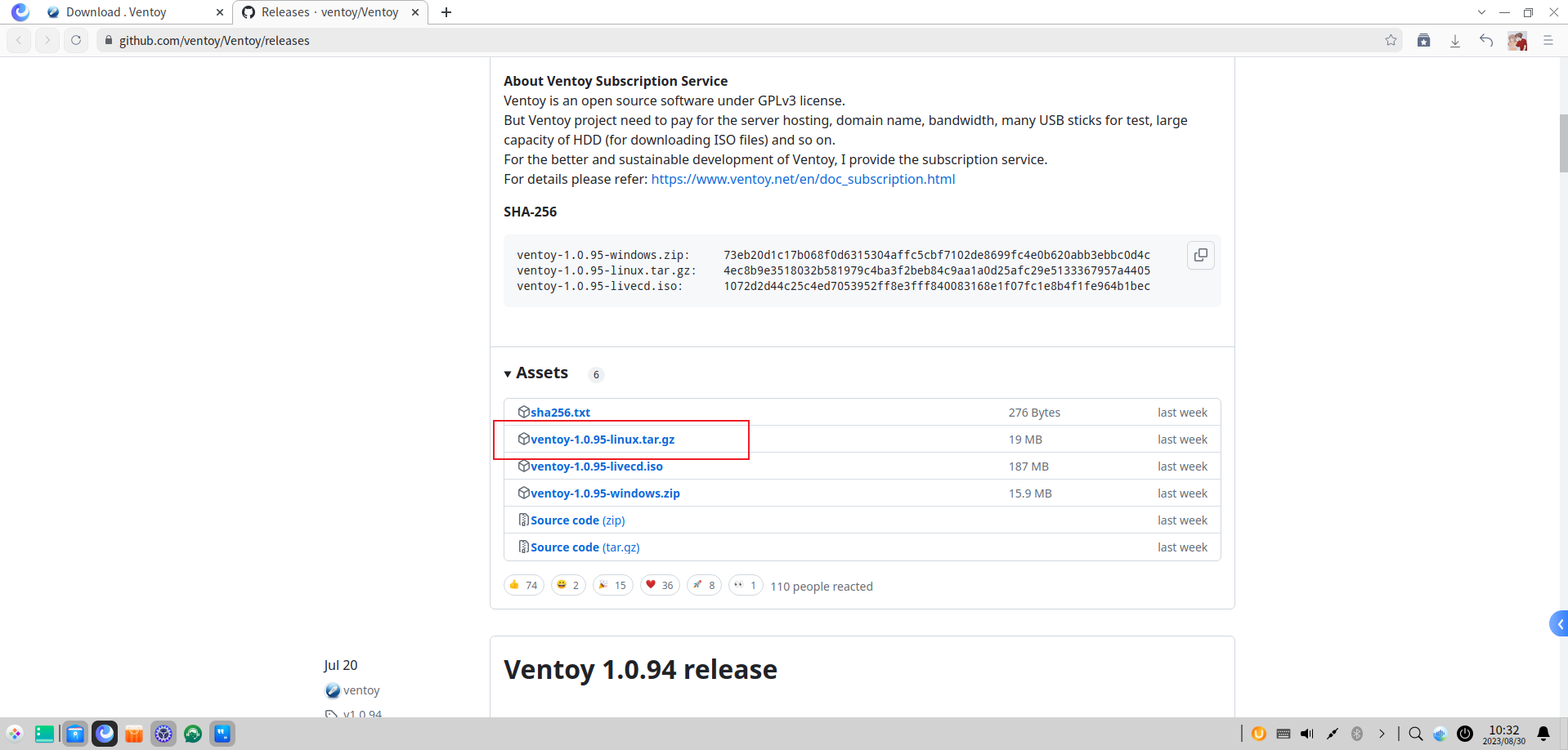Open the gear-wheel Control Center dock icon
The image size is (1568, 750).
coord(164,734)
